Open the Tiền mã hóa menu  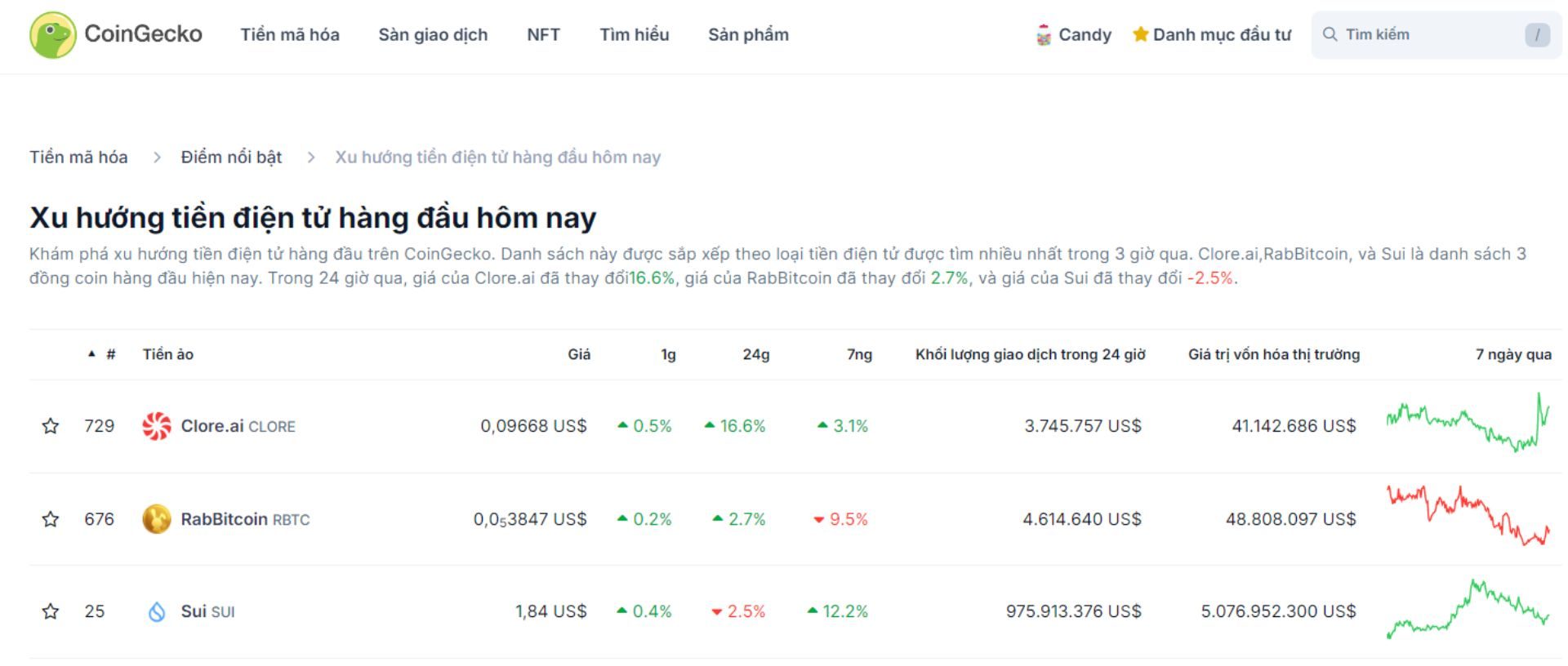[x=290, y=35]
